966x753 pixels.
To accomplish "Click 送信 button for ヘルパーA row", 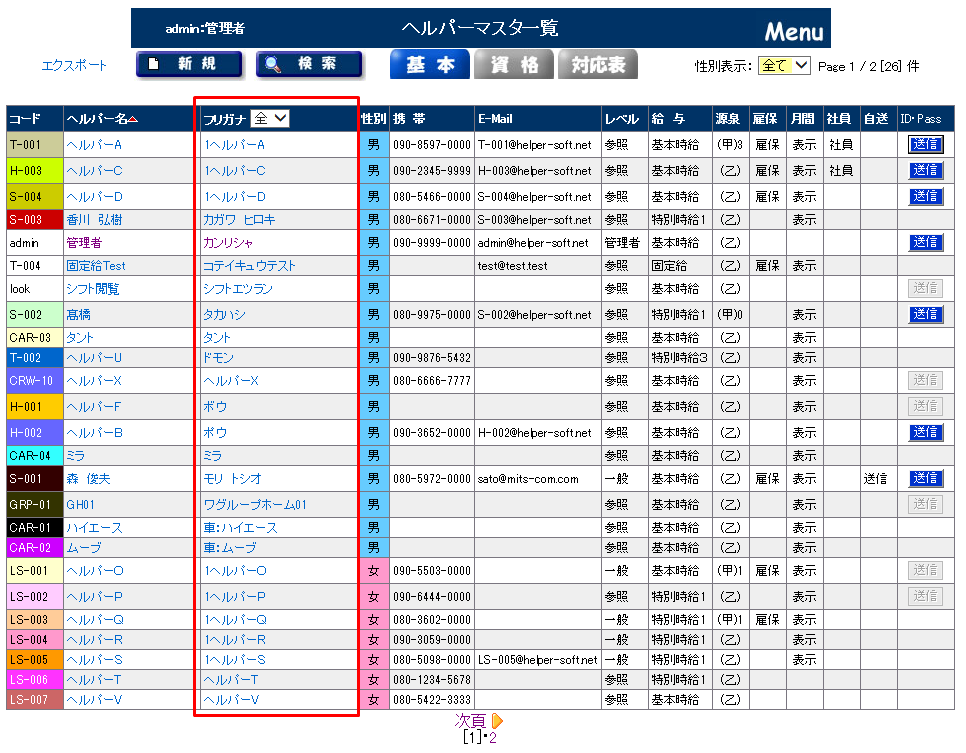I will pyautogui.click(x=925, y=145).
